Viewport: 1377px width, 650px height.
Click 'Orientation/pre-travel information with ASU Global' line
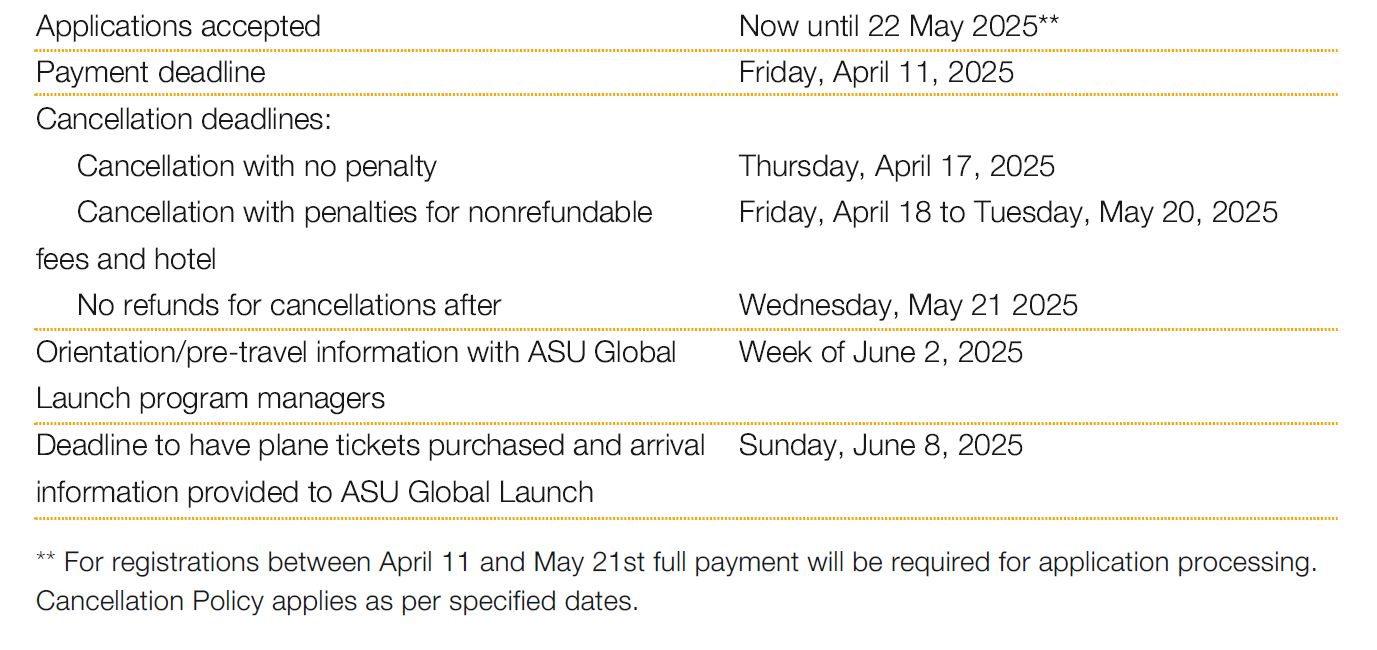(356, 352)
